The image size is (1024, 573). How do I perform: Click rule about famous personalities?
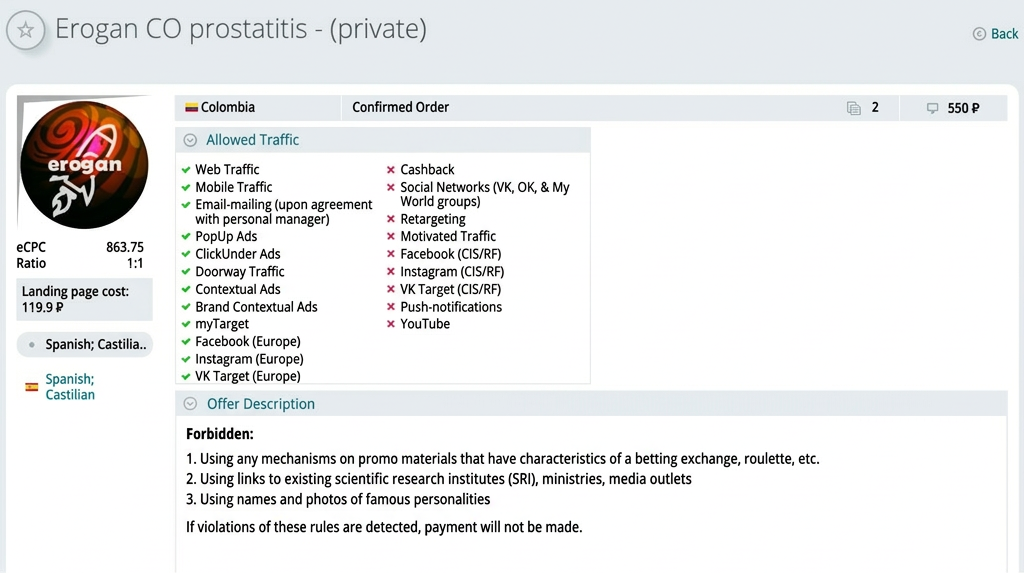(338, 499)
